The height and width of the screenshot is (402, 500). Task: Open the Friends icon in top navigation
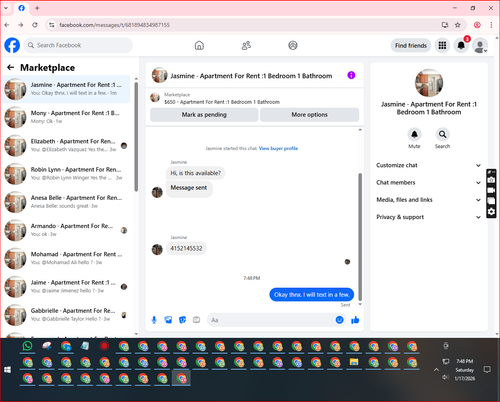246,45
